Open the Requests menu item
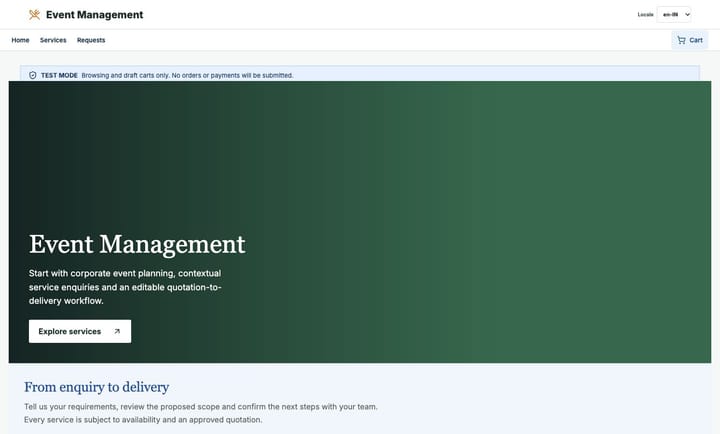The image size is (720, 434). coord(91,40)
